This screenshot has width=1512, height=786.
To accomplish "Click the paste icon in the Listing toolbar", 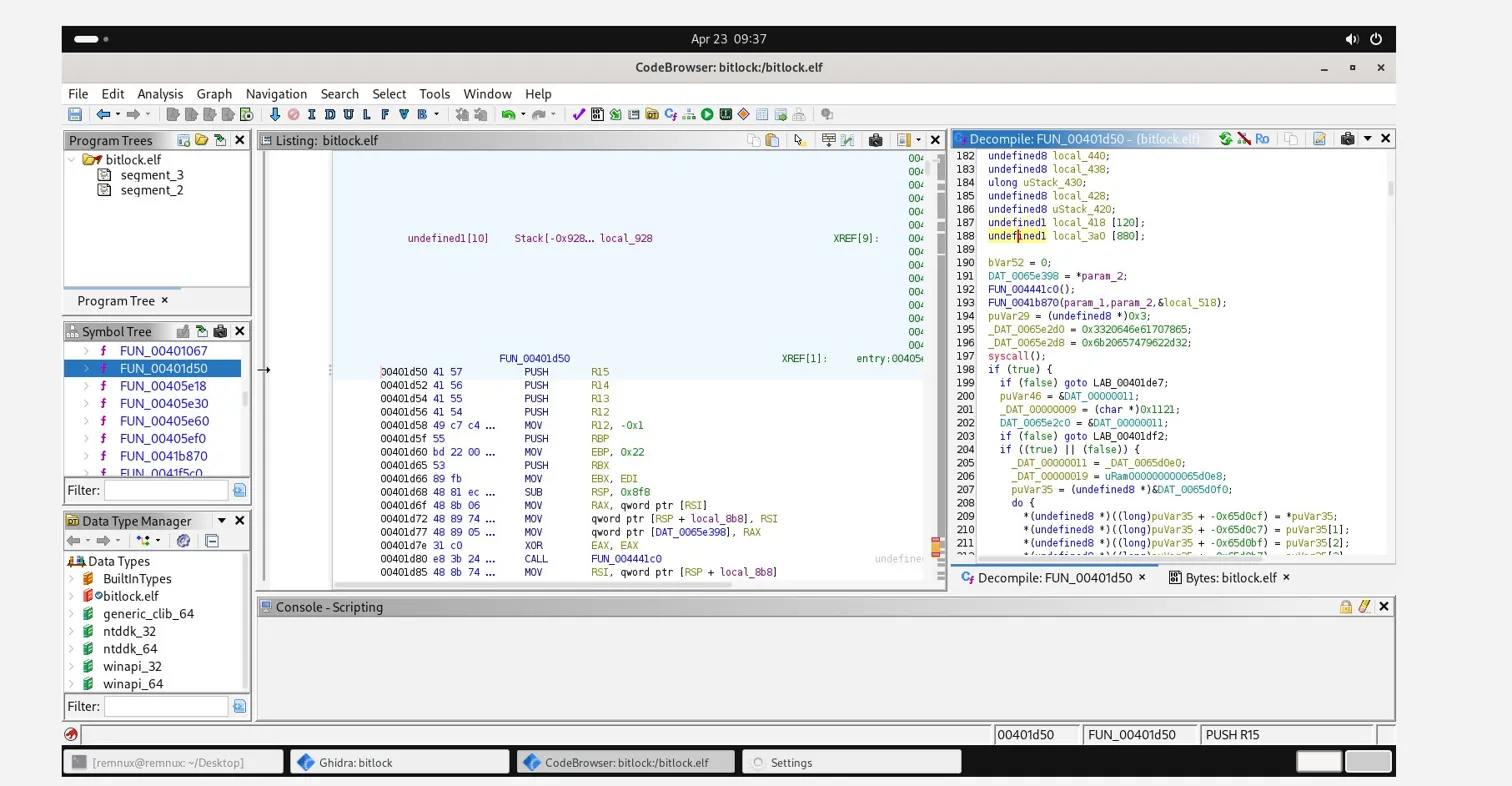I will click(x=771, y=140).
